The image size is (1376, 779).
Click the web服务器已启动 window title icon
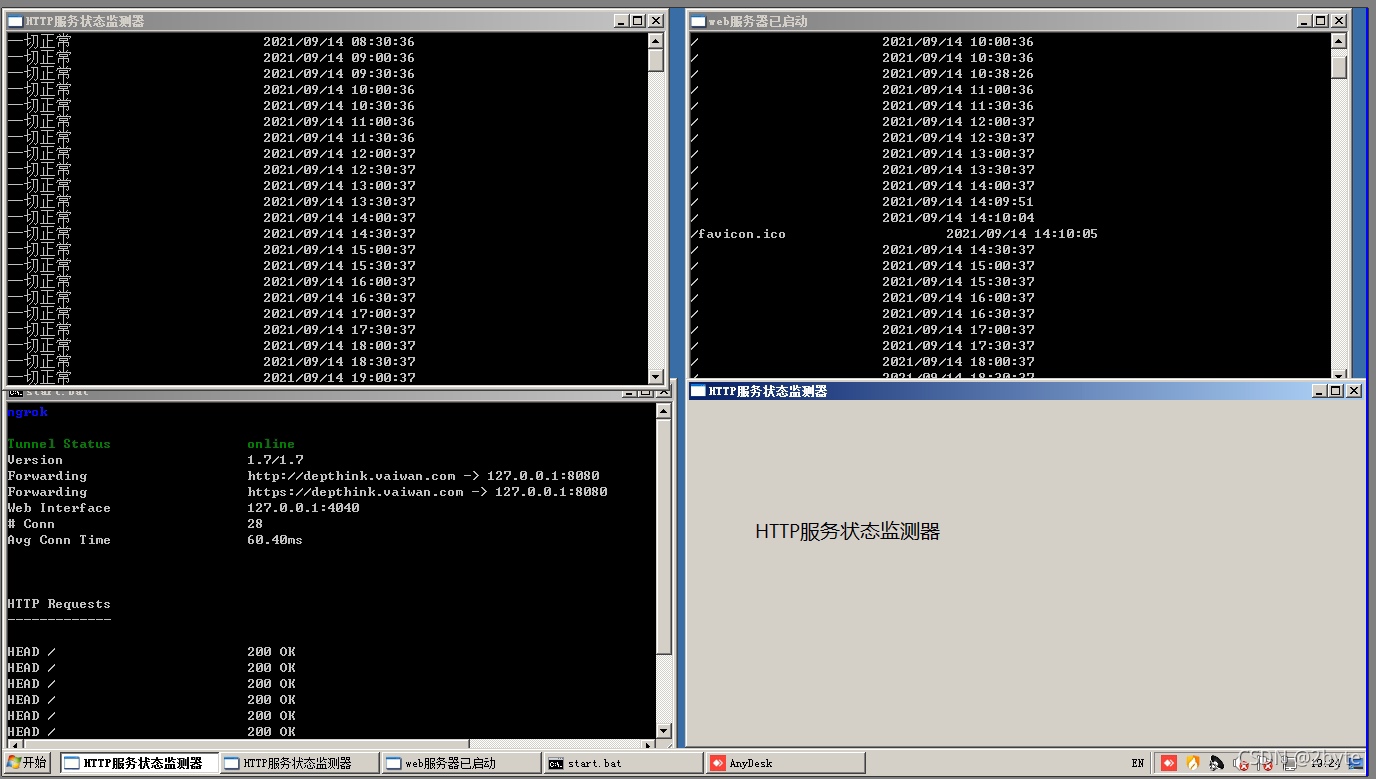(698, 20)
